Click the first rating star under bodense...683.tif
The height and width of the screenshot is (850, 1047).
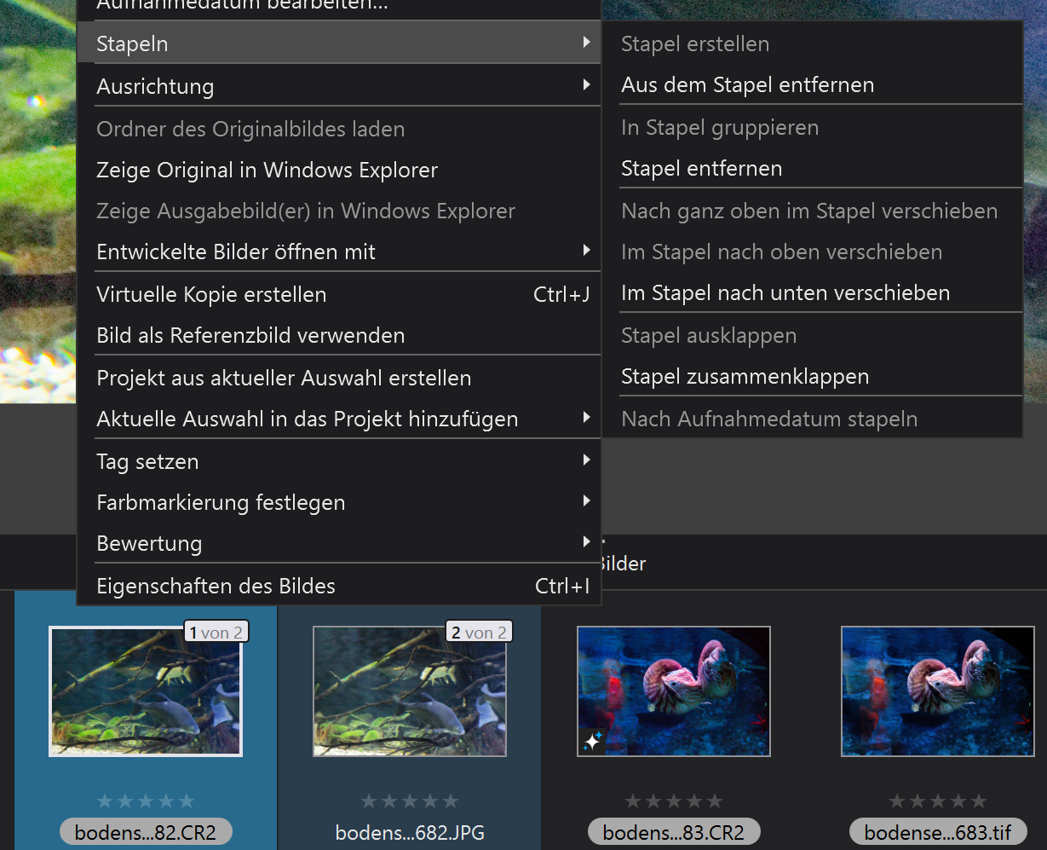pyautogui.click(x=898, y=800)
